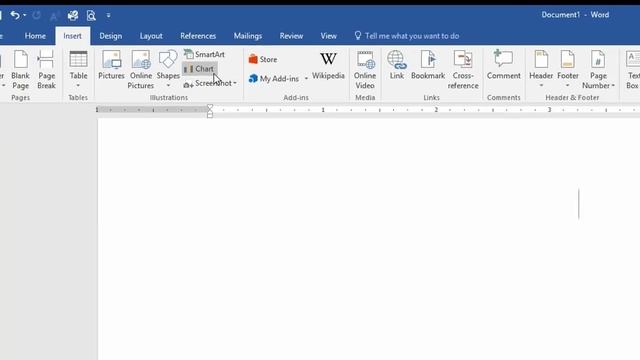Open the Screenshot dropdown
640x360 pixels.
click(210, 84)
